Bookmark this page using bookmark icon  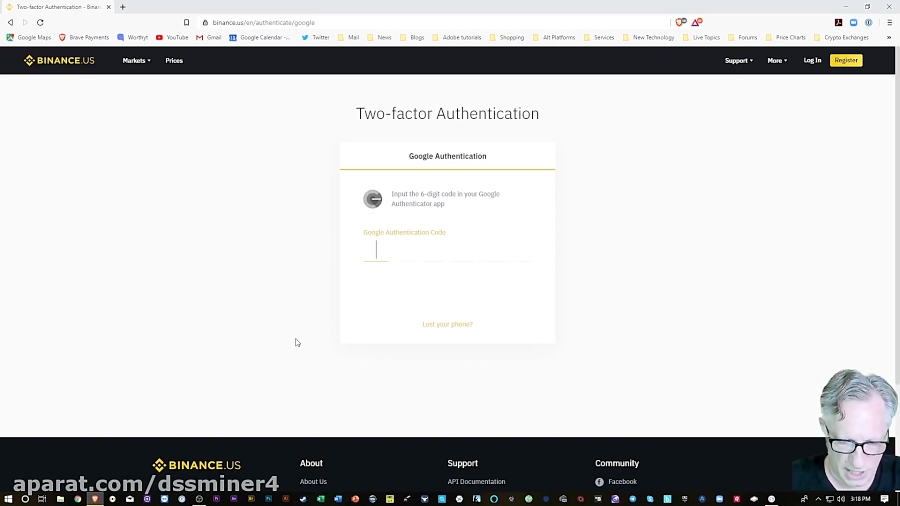coord(187,22)
